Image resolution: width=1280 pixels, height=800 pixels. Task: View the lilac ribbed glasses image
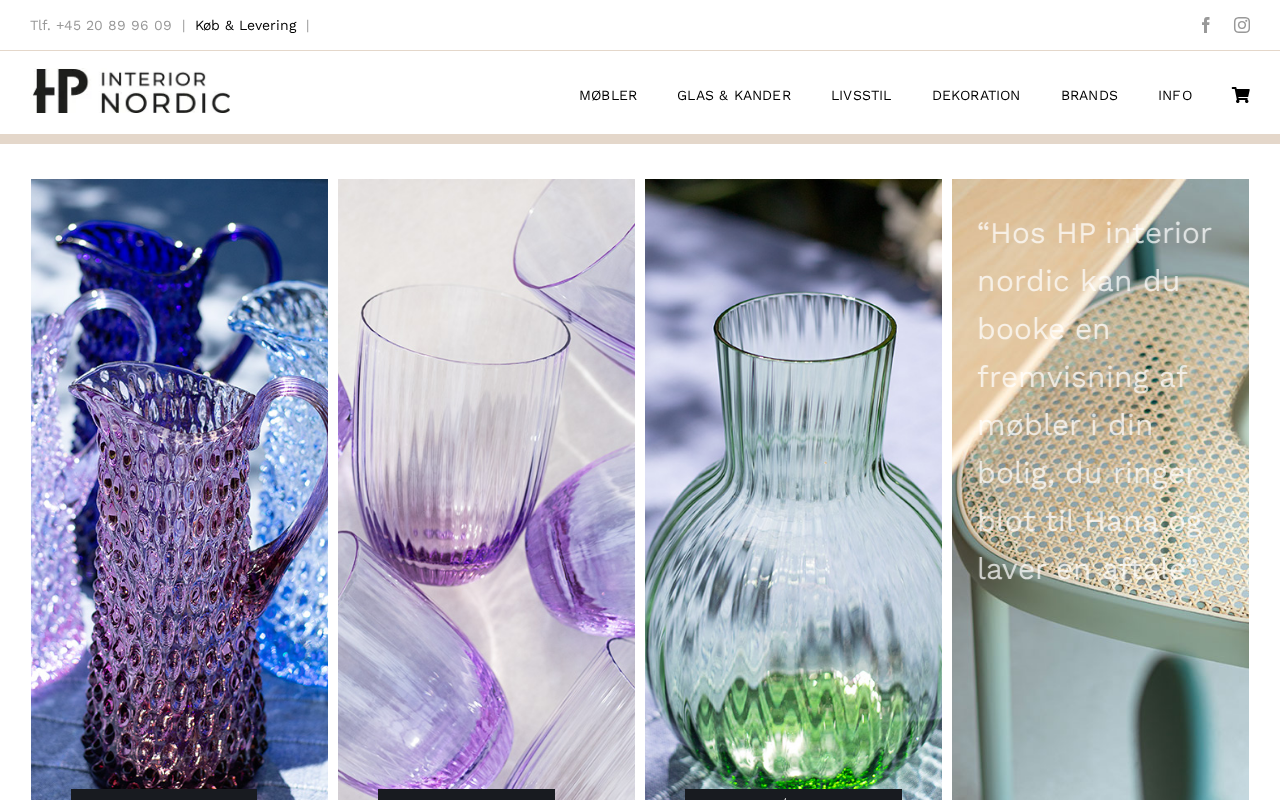tap(486, 483)
